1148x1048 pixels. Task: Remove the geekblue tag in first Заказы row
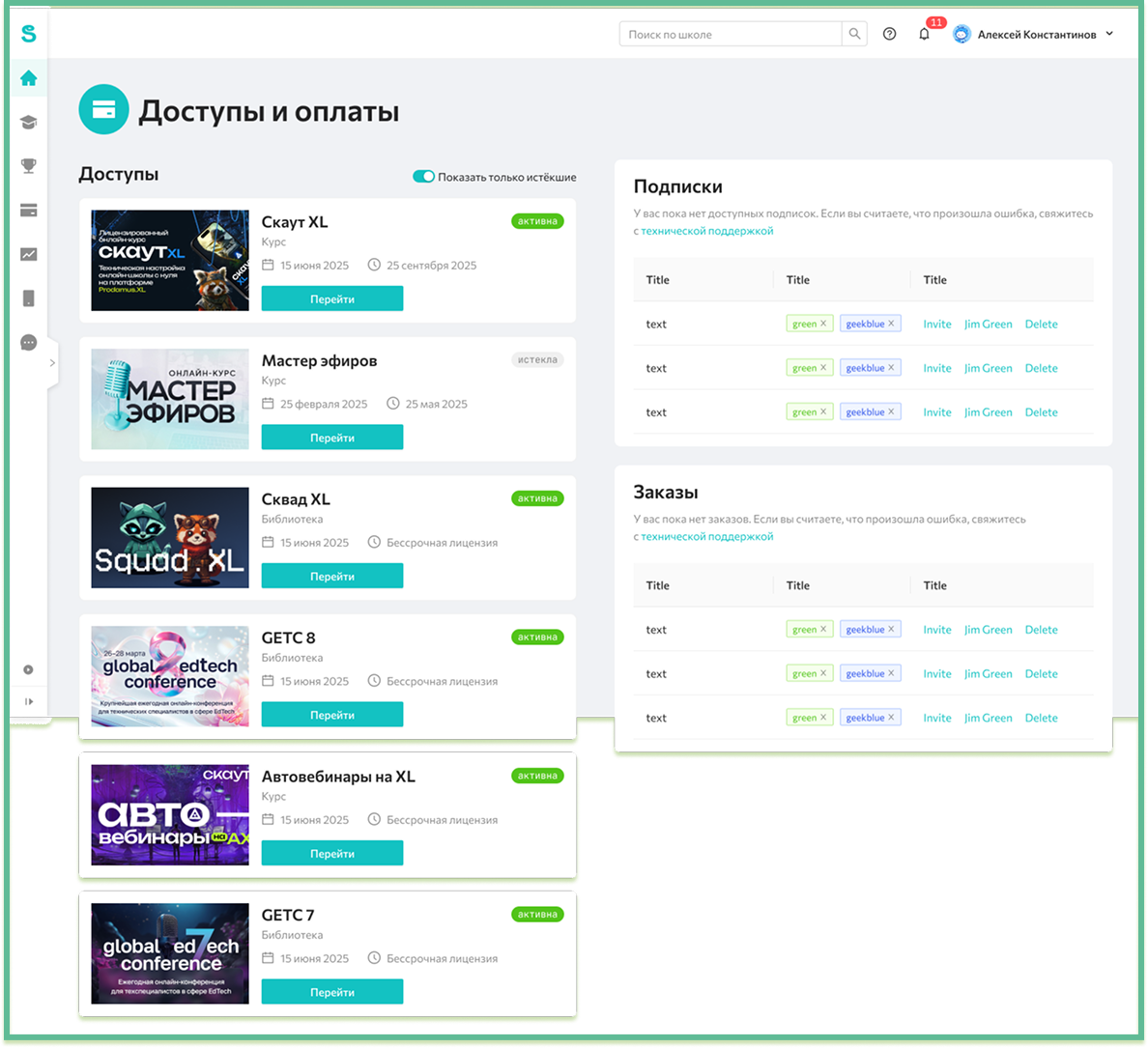[891, 629]
